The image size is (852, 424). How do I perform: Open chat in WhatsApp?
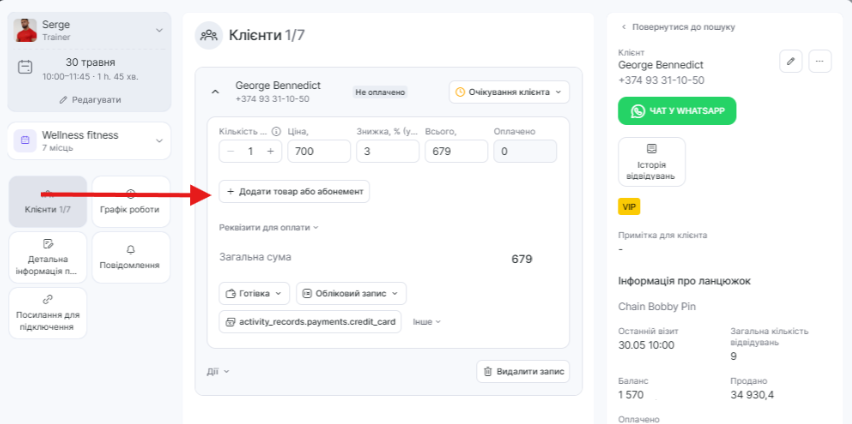[x=677, y=110]
